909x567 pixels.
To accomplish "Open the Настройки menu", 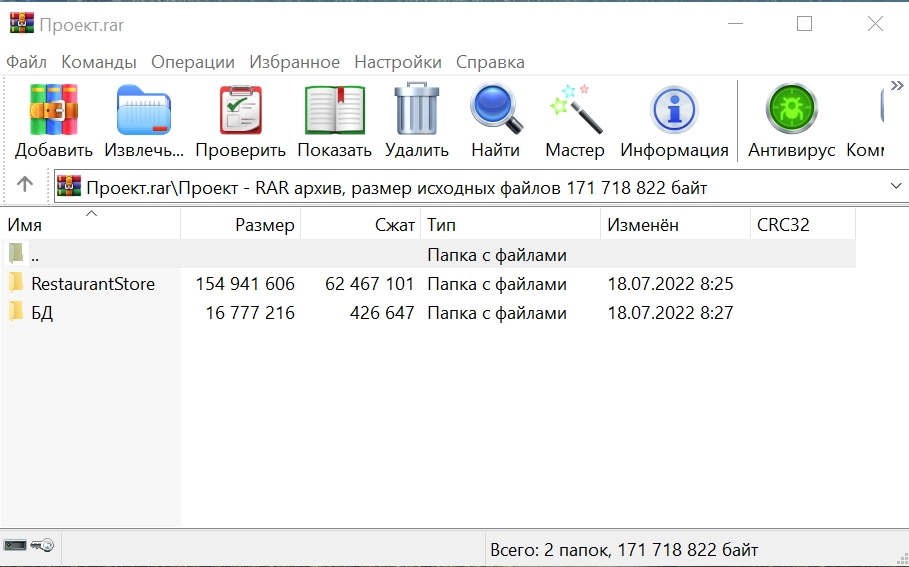I will [397, 62].
